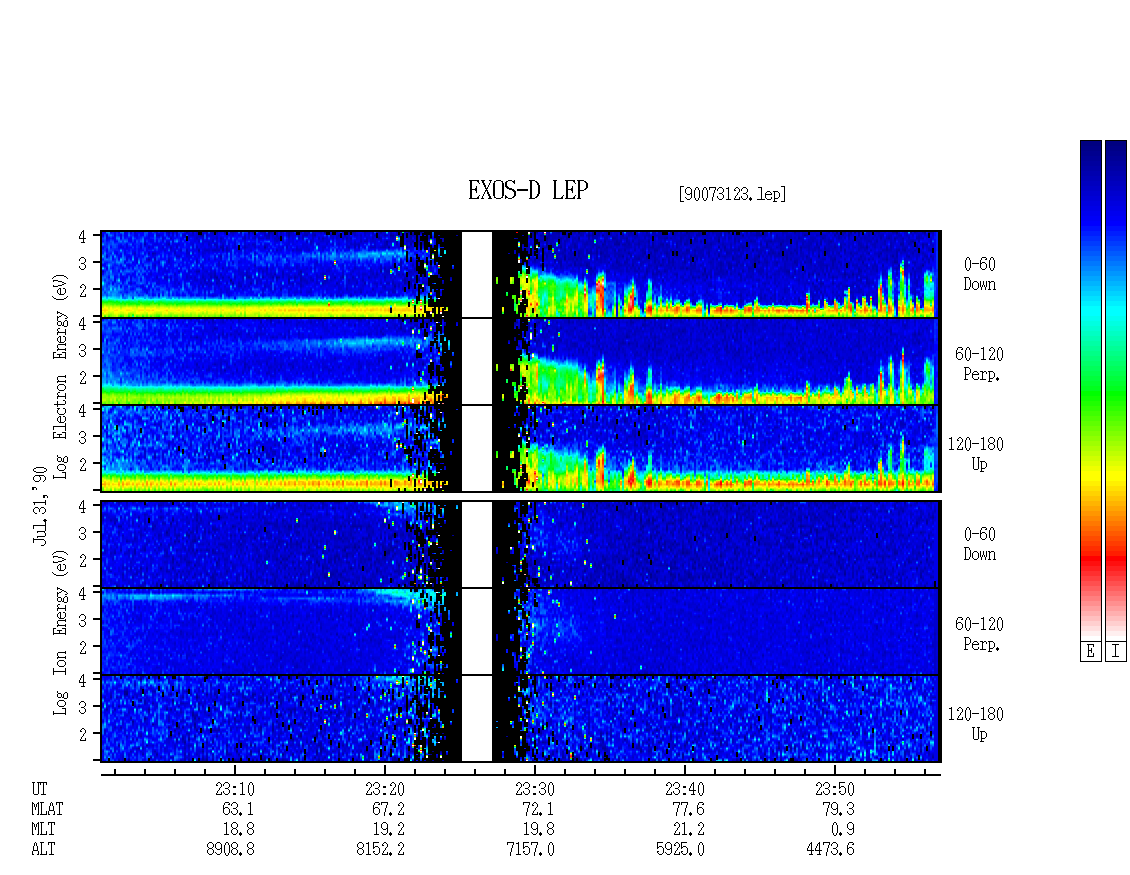1130x875 pixels.
Task: Click the MLAT value 79.3
Action: tap(838, 809)
